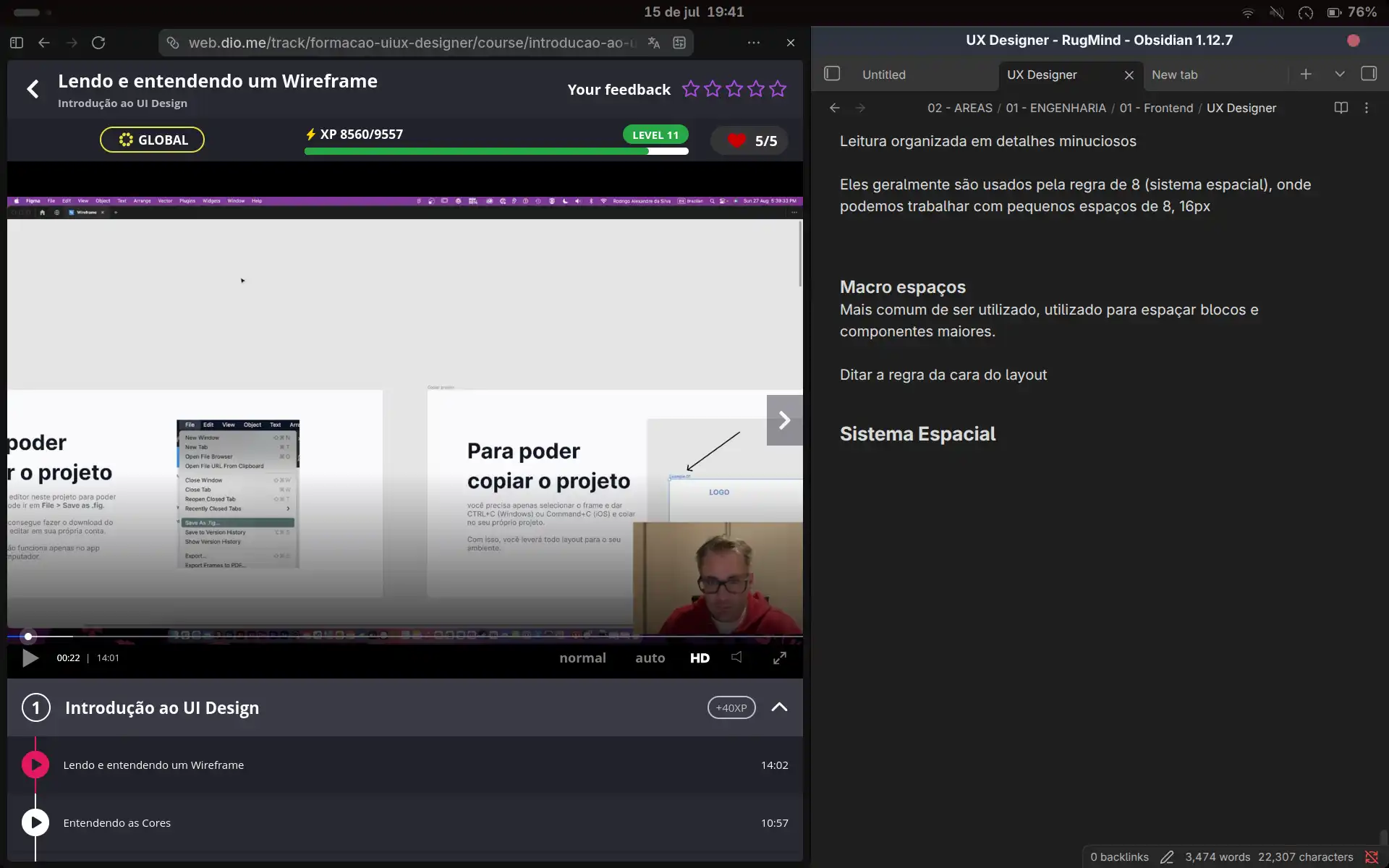Mute the video volume icon
The height and width of the screenshot is (868, 1389).
[736, 657]
